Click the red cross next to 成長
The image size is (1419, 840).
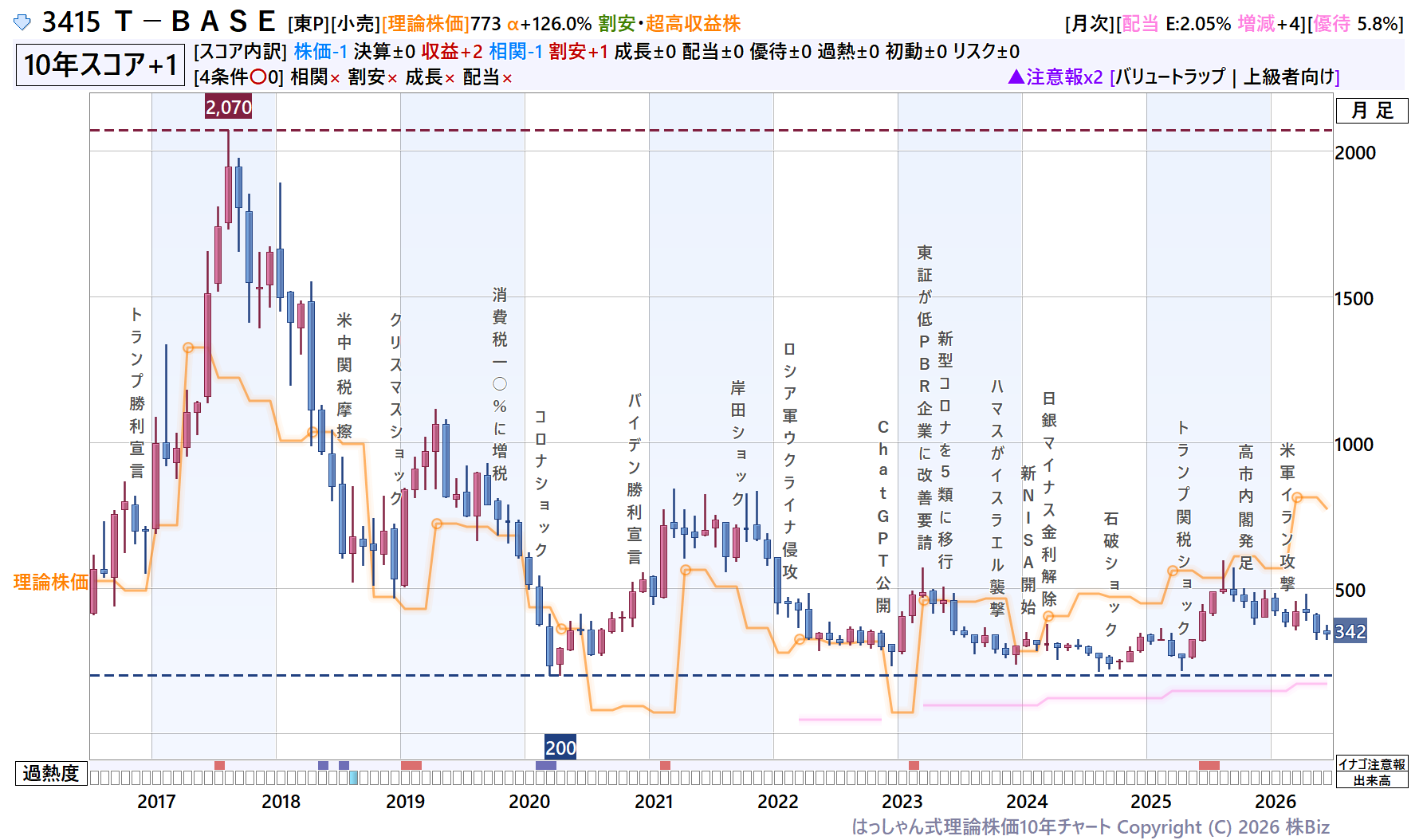[450, 78]
